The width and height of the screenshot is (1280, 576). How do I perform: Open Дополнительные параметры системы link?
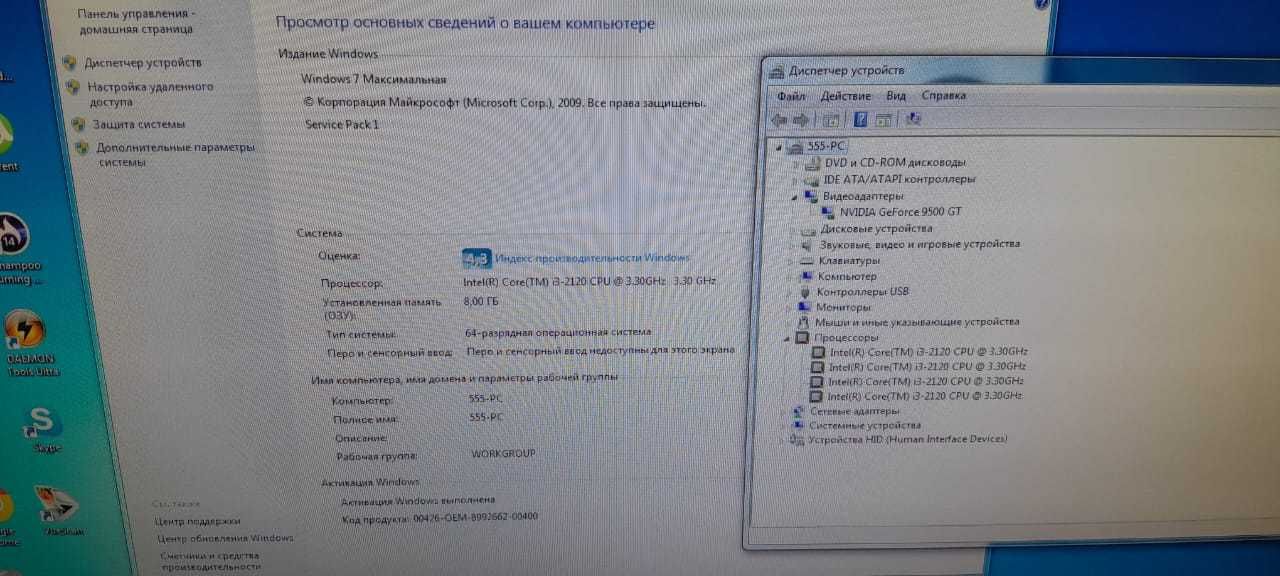click(176, 154)
